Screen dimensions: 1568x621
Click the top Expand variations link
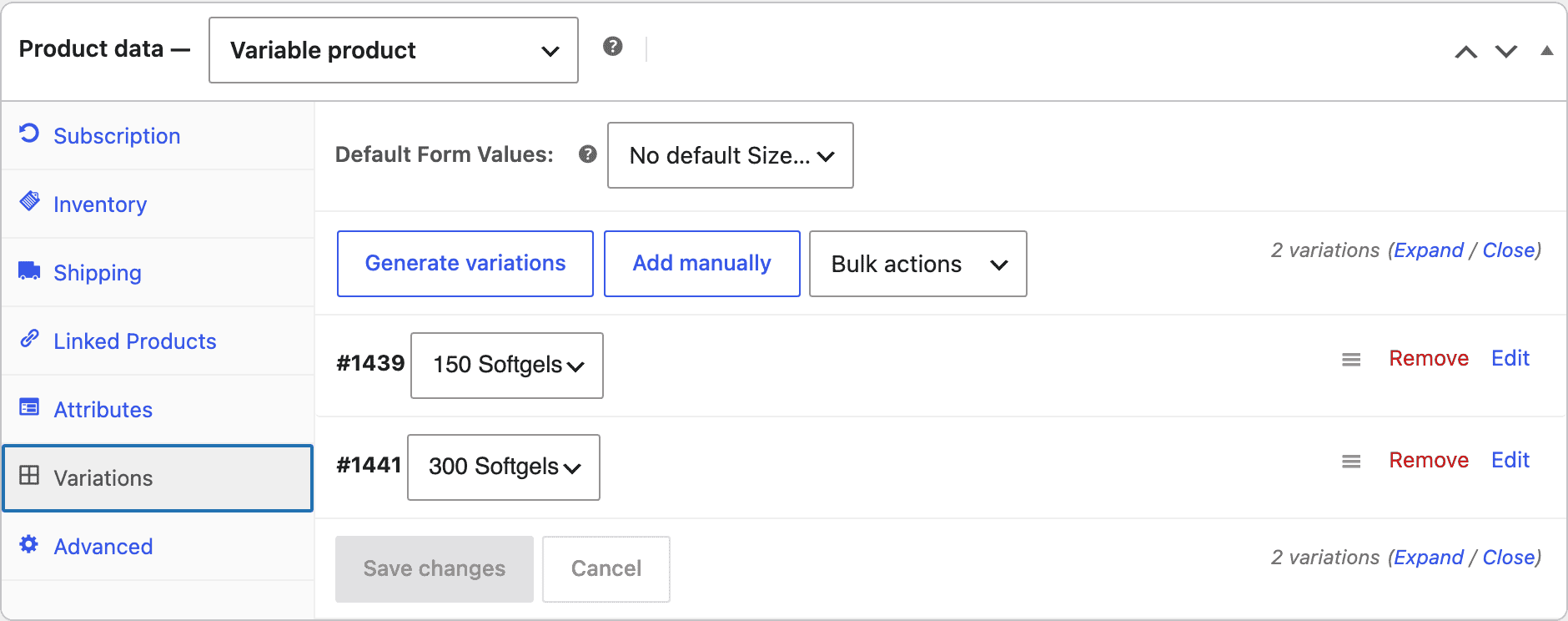coord(1429,250)
